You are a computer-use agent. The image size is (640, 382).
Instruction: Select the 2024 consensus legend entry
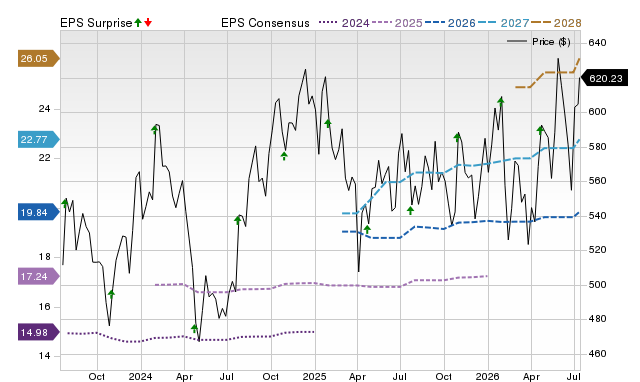coord(344,23)
